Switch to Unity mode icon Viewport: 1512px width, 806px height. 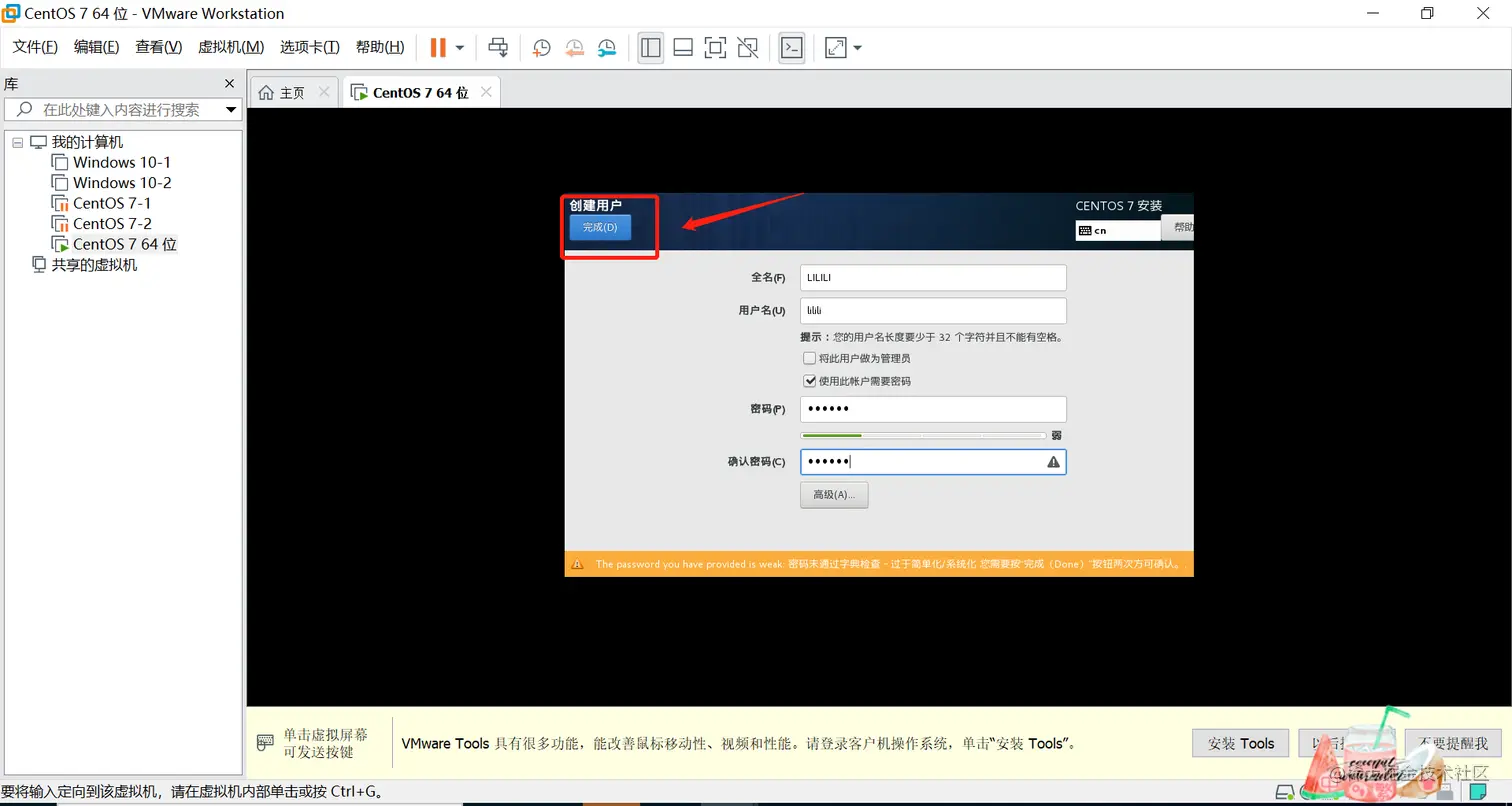pyautogui.click(x=747, y=47)
